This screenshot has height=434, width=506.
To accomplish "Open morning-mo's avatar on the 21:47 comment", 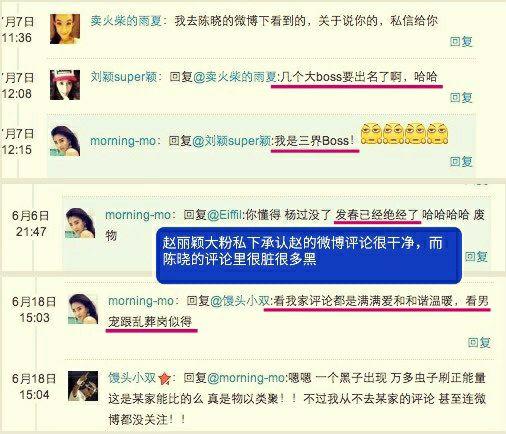I will [80, 223].
